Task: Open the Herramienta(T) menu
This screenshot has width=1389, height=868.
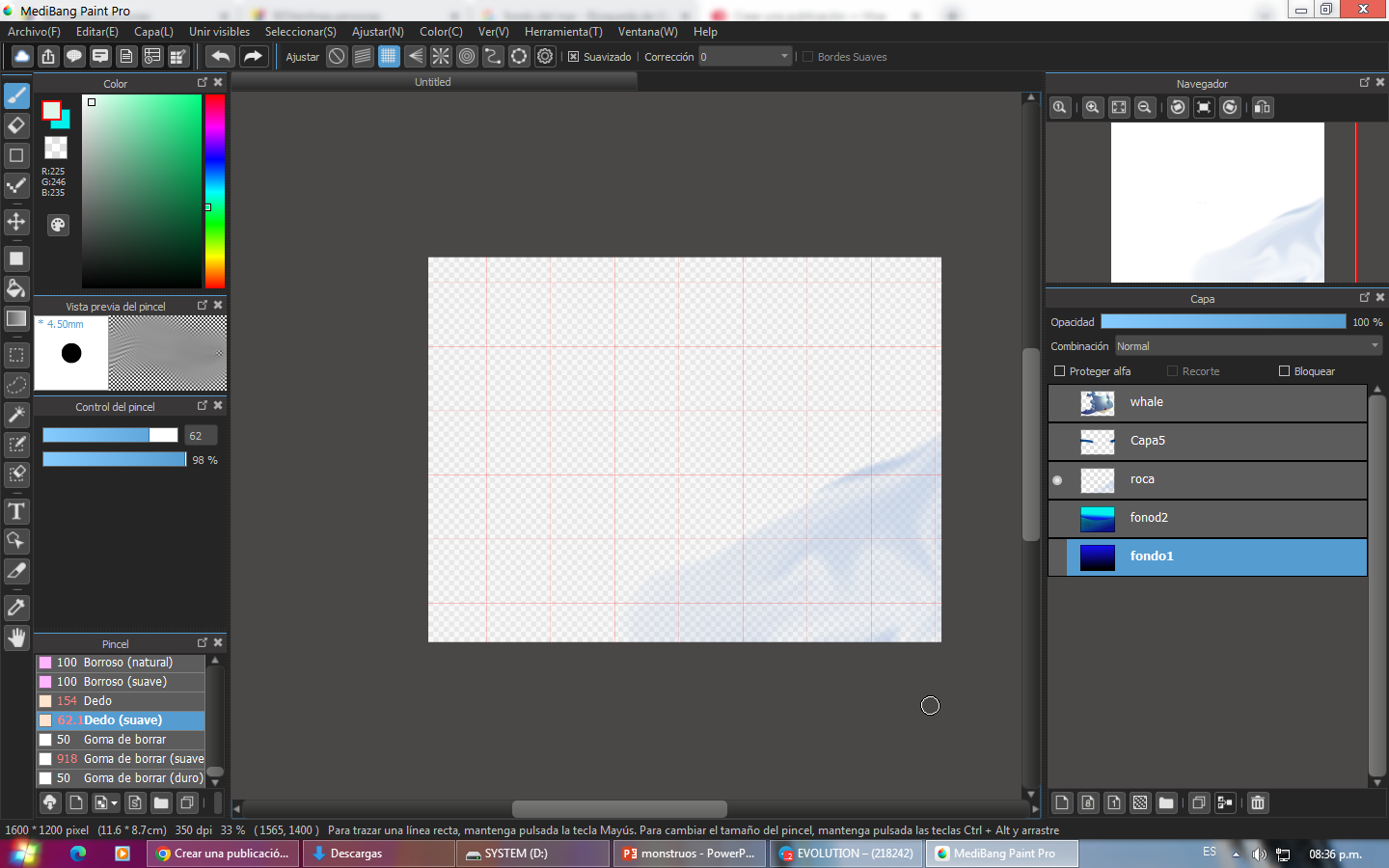Action: 563,32
